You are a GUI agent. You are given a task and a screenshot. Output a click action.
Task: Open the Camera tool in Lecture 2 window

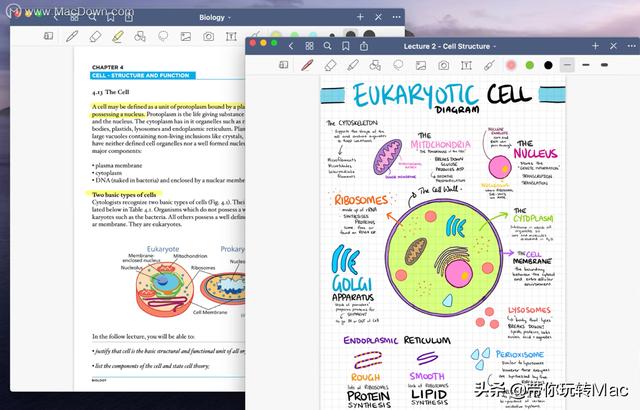click(x=444, y=65)
